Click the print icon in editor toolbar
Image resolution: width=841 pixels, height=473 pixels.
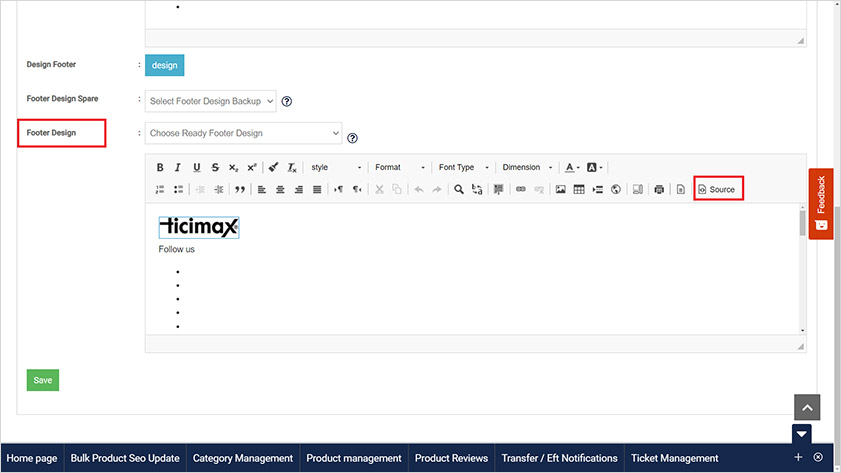pos(659,189)
